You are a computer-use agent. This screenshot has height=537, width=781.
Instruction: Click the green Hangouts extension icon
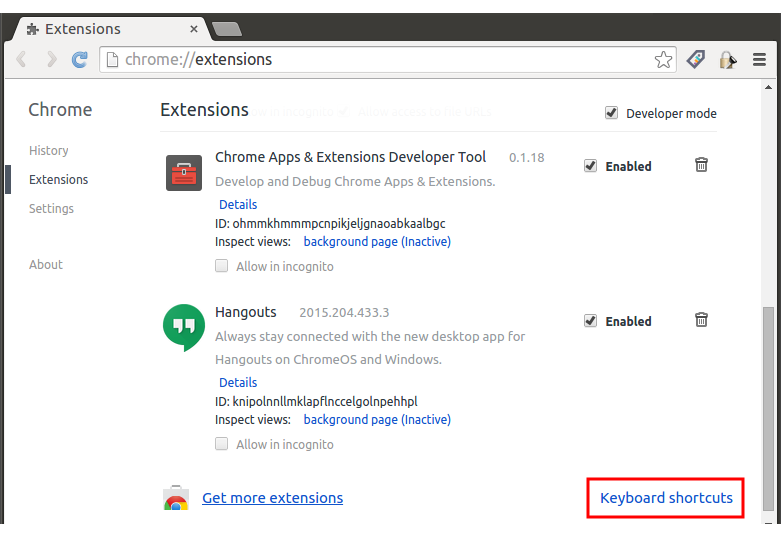tap(184, 327)
